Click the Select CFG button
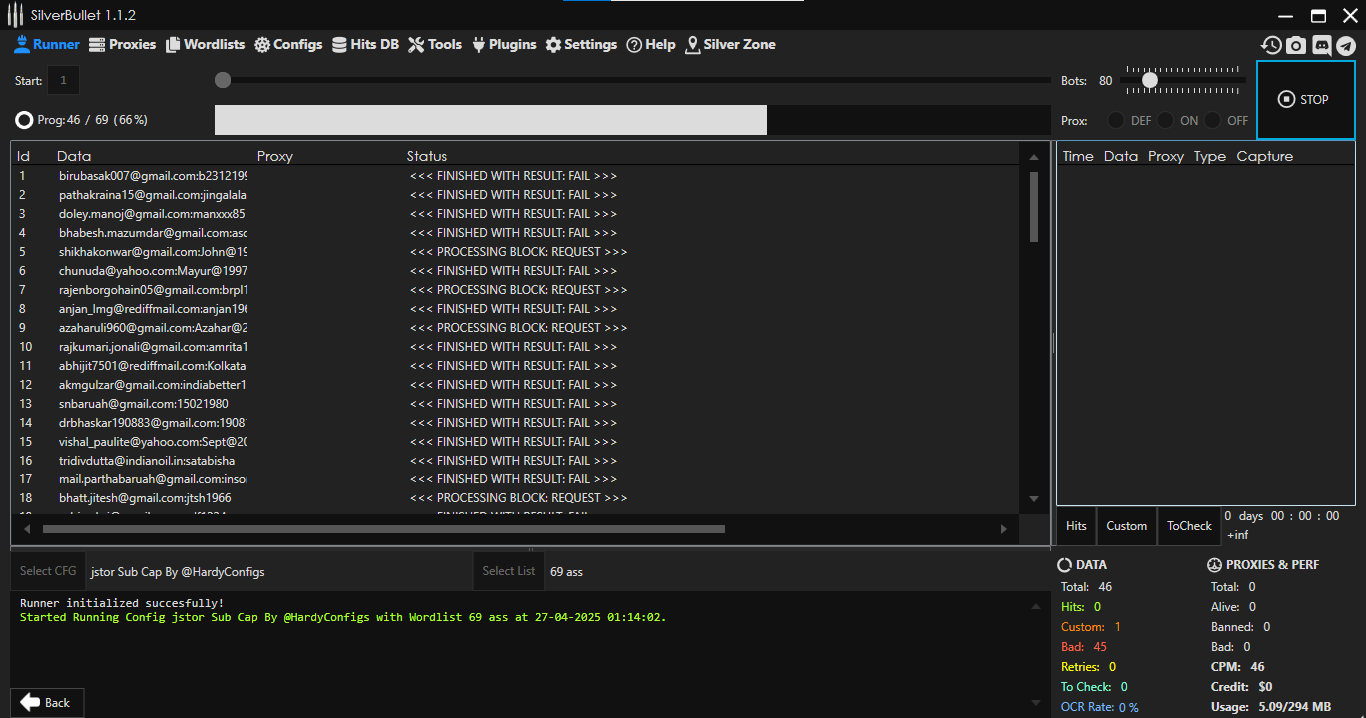The height and width of the screenshot is (718, 1366). coord(48,571)
